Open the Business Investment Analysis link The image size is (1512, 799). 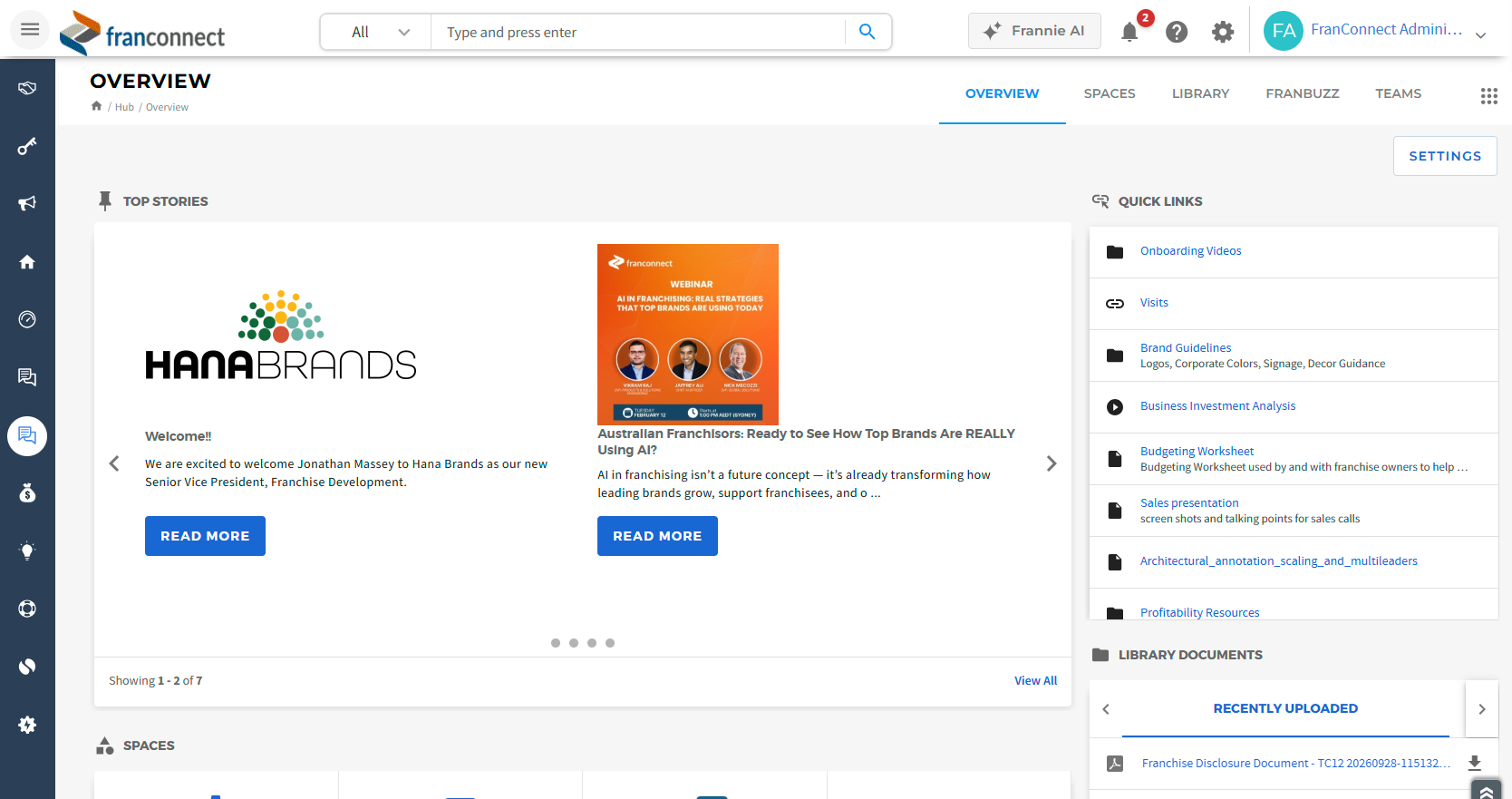coord(1217,406)
